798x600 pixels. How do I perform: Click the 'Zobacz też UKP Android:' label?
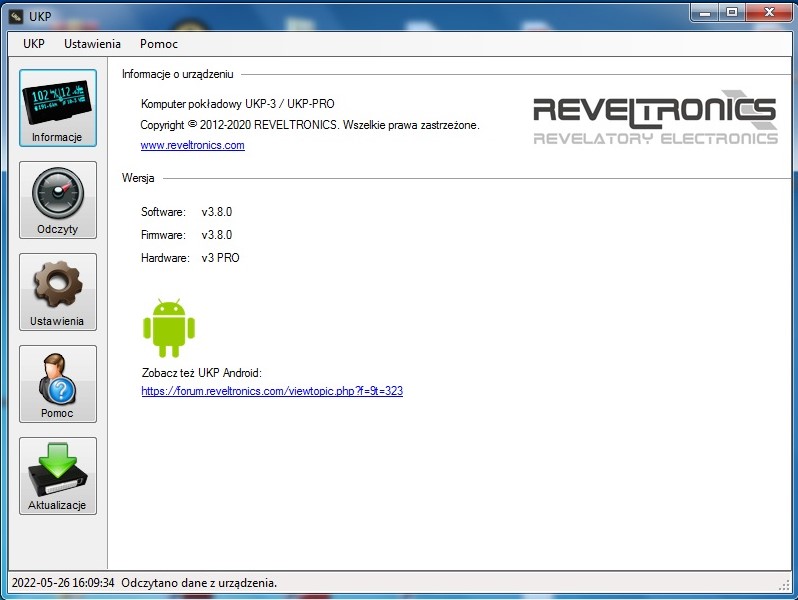pos(202,373)
